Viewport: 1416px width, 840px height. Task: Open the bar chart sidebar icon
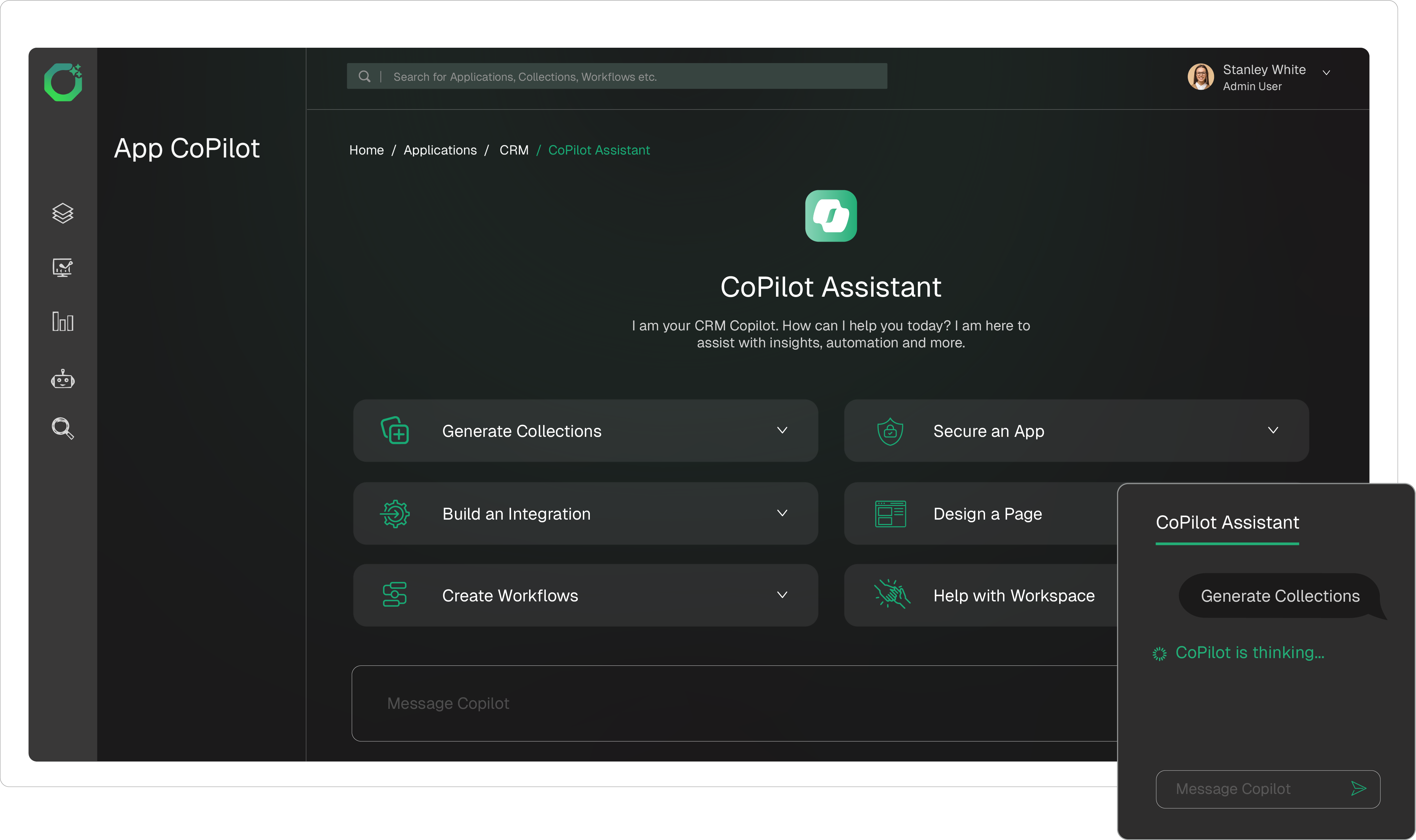63,321
